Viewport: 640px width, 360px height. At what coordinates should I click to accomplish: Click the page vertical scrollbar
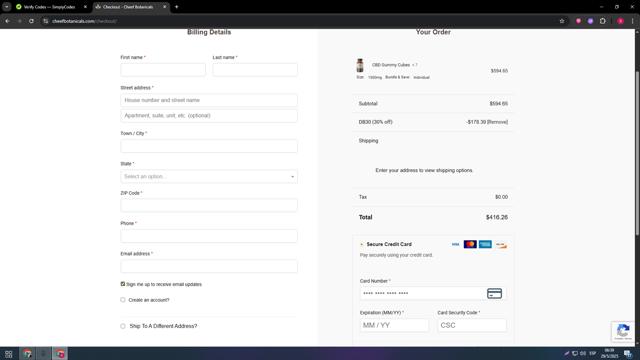click(x=637, y=153)
